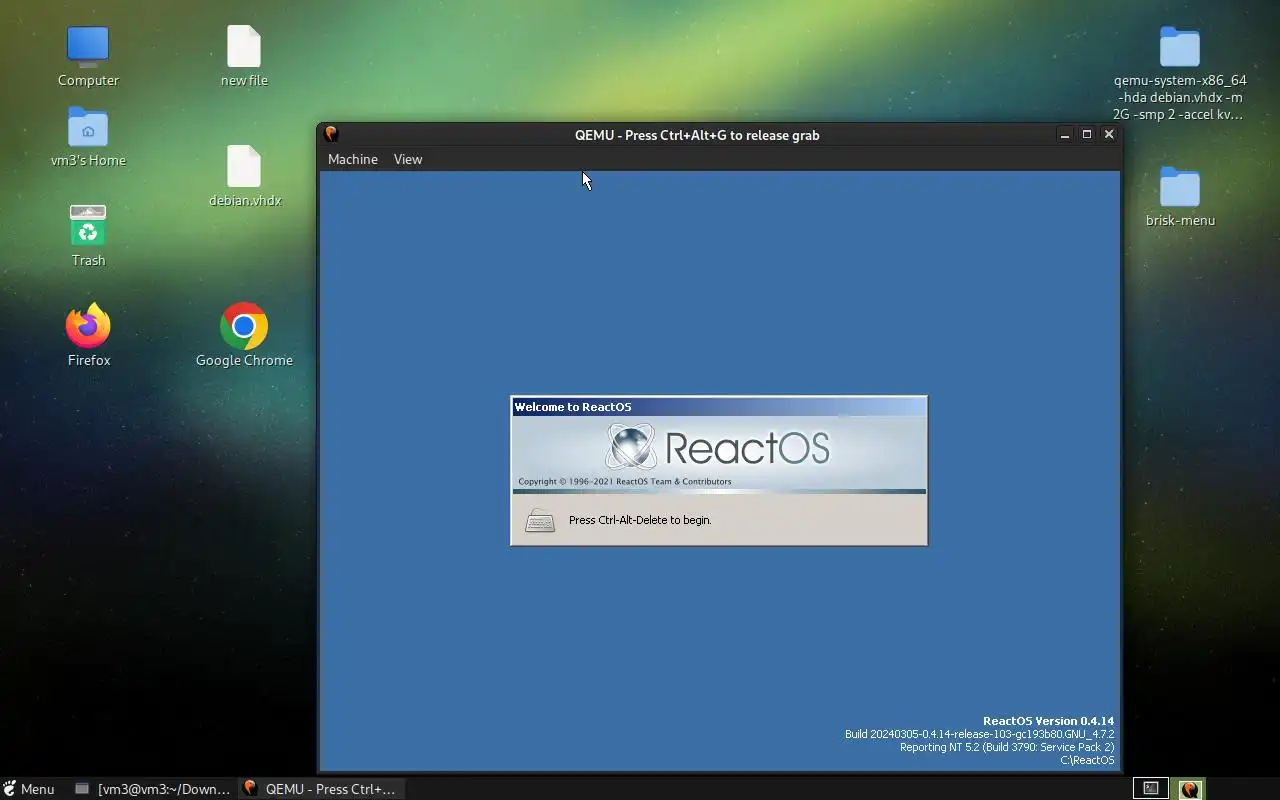
Task: Click 'ReactOS Version 0.4.14' text
Action: (1048, 721)
